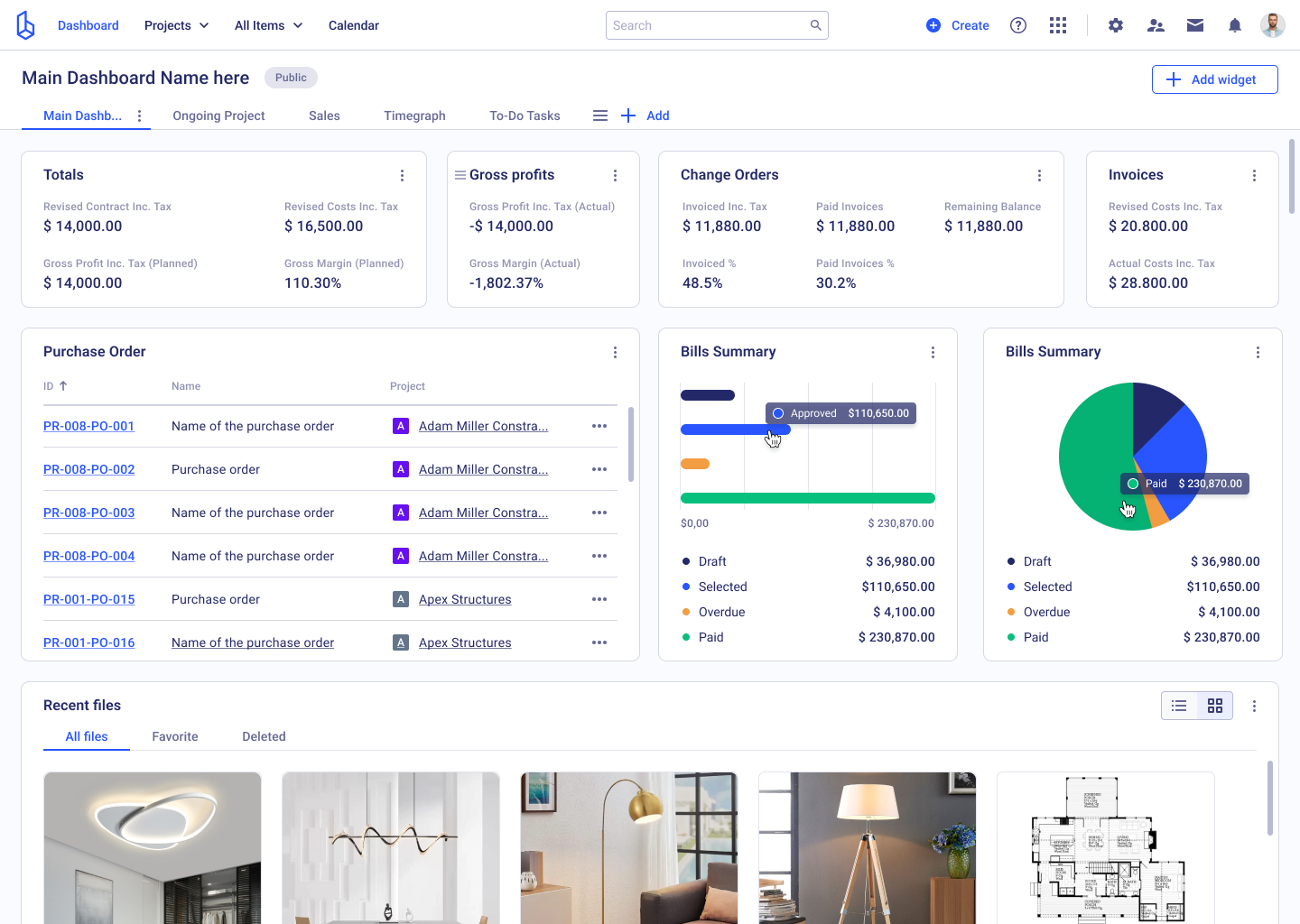Open row actions for PR-008-PO-001
Screen dimensions: 1300x924
[599, 426]
